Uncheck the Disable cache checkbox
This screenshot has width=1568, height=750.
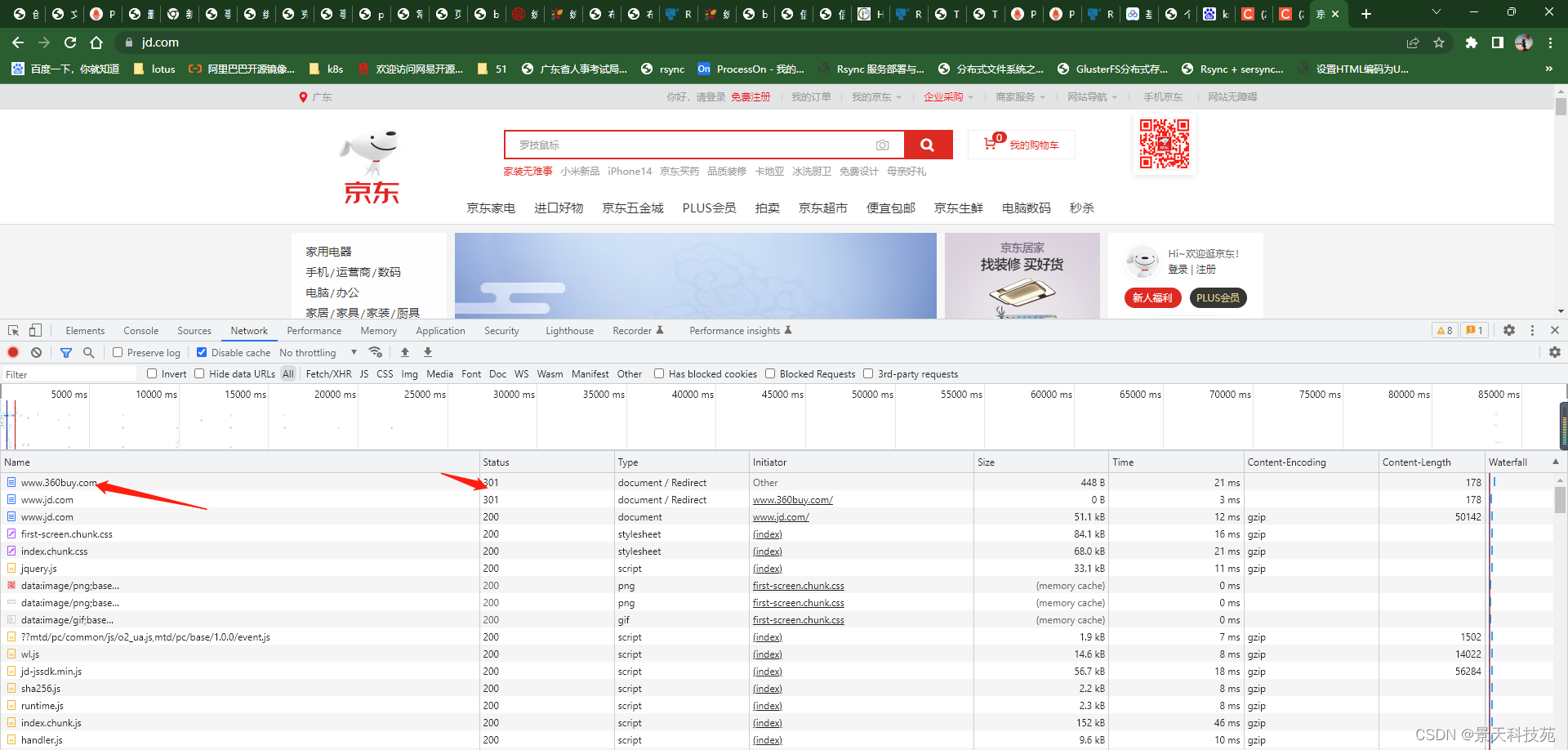(202, 352)
